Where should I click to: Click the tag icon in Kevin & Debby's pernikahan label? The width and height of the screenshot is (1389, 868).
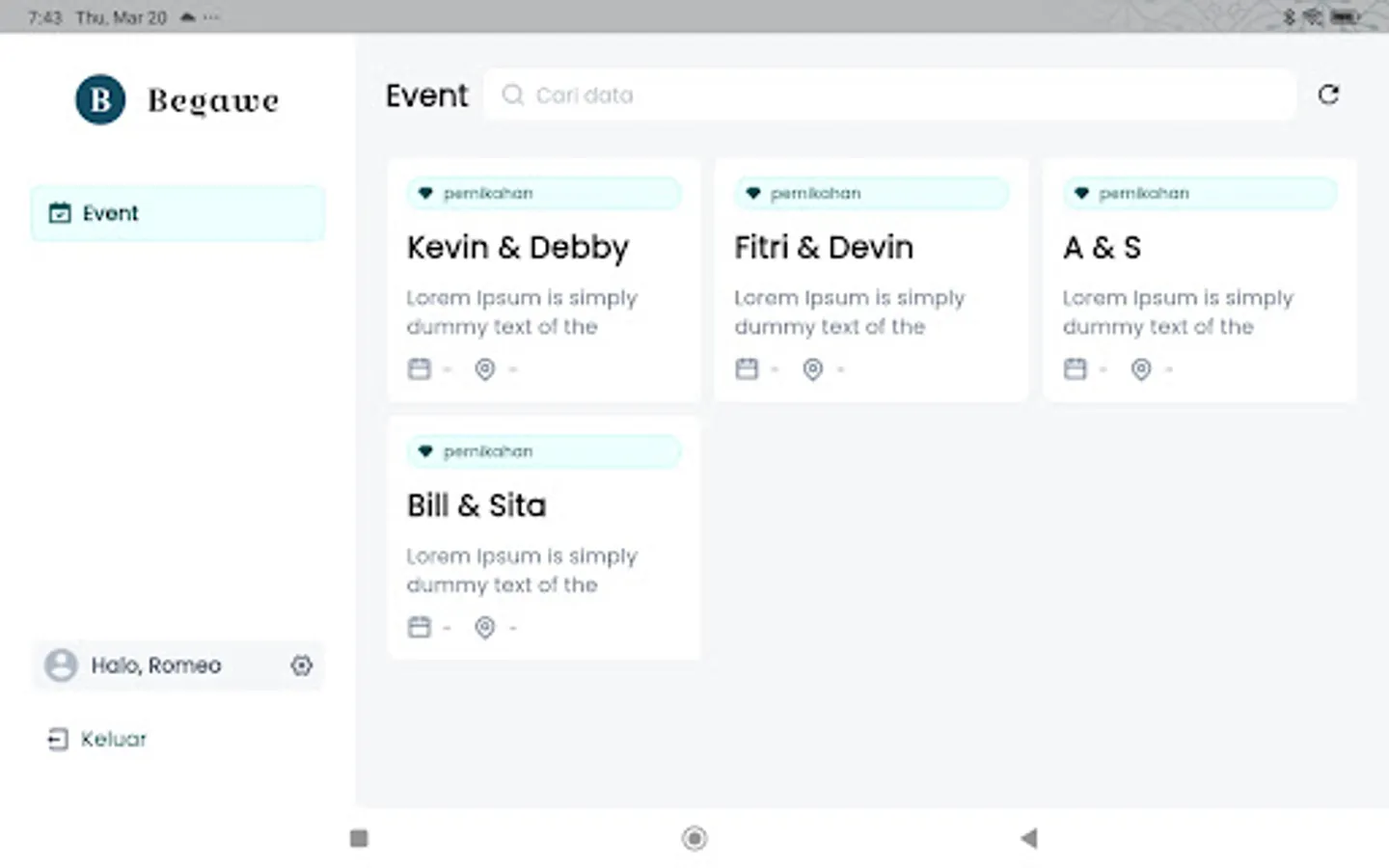click(x=425, y=192)
